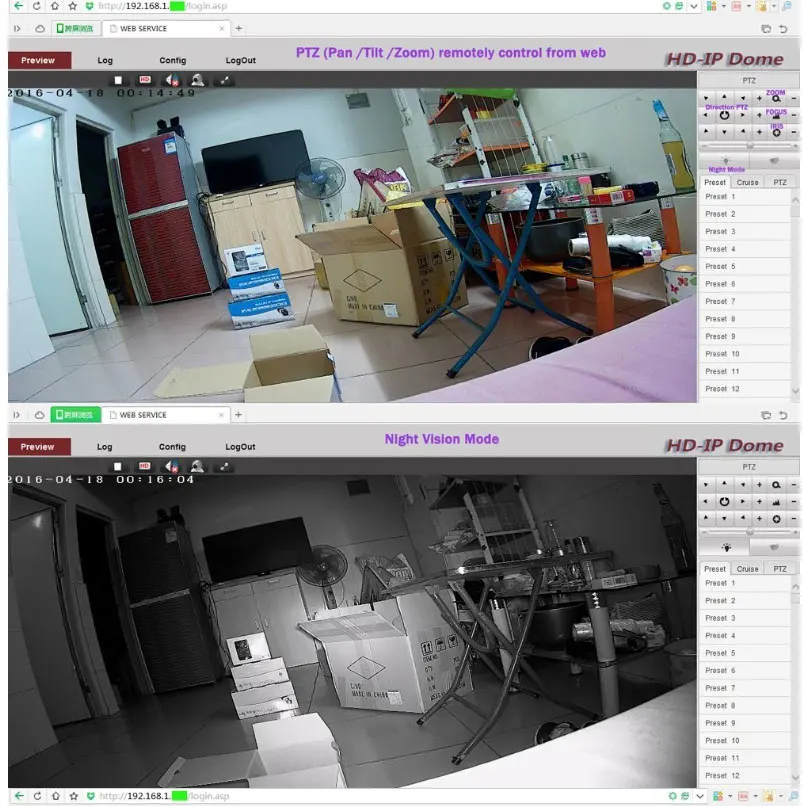Viewport: 812px width, 806px height.
Task: Open the Config tab in the upper window
Action: click(x=172, y=60)
